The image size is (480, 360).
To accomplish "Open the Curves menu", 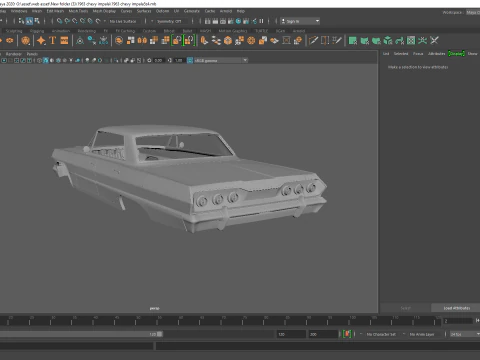I will tap(126, 11).
